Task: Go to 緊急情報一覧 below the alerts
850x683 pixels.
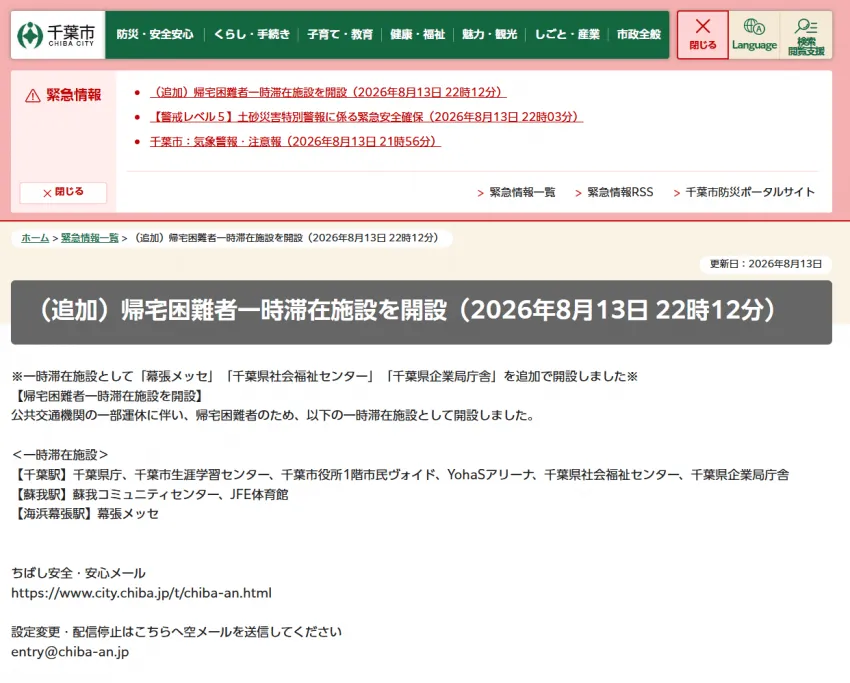Action: pyautogui.click(x=522, y=192)
